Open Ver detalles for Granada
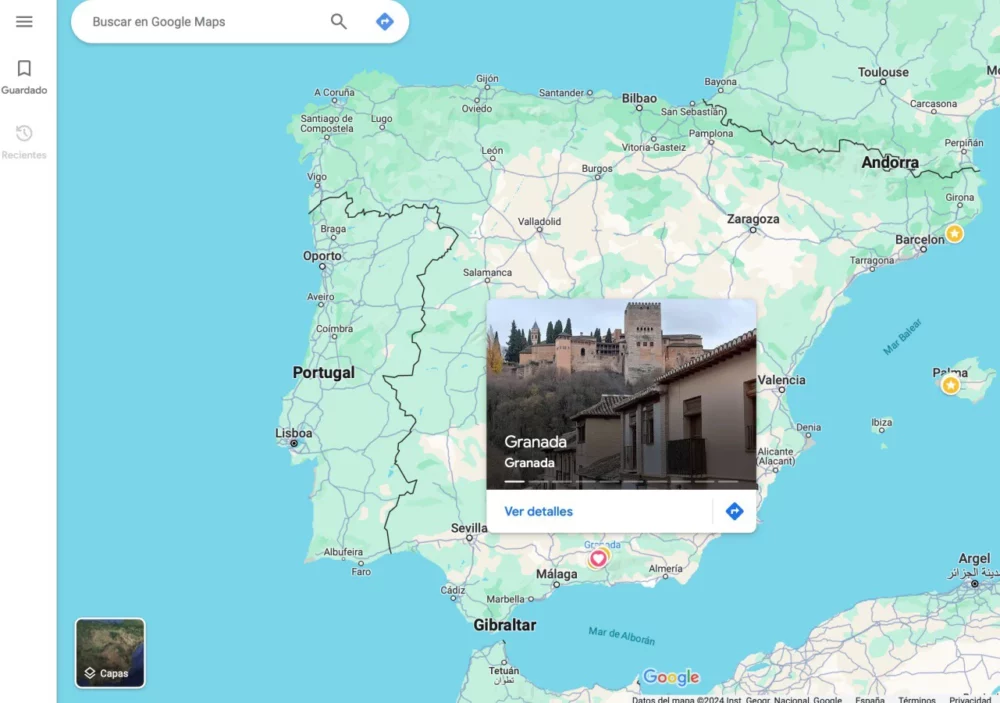The image size is (1000, 703). 538,512
